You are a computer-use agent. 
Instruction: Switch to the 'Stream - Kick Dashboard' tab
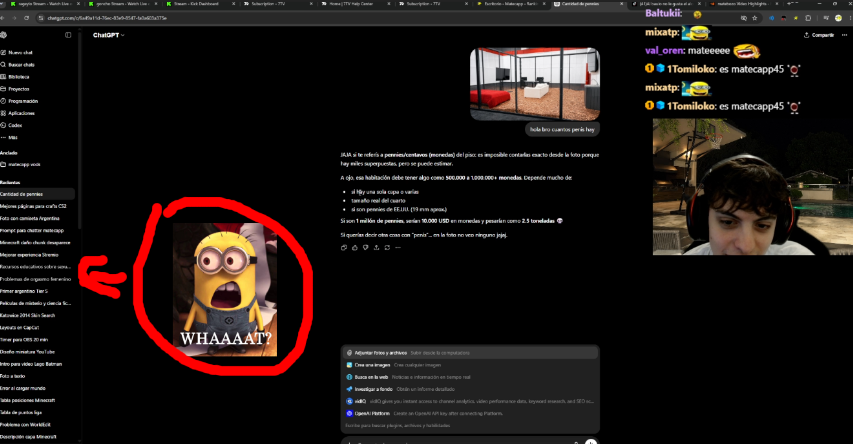tap(199, 4)
